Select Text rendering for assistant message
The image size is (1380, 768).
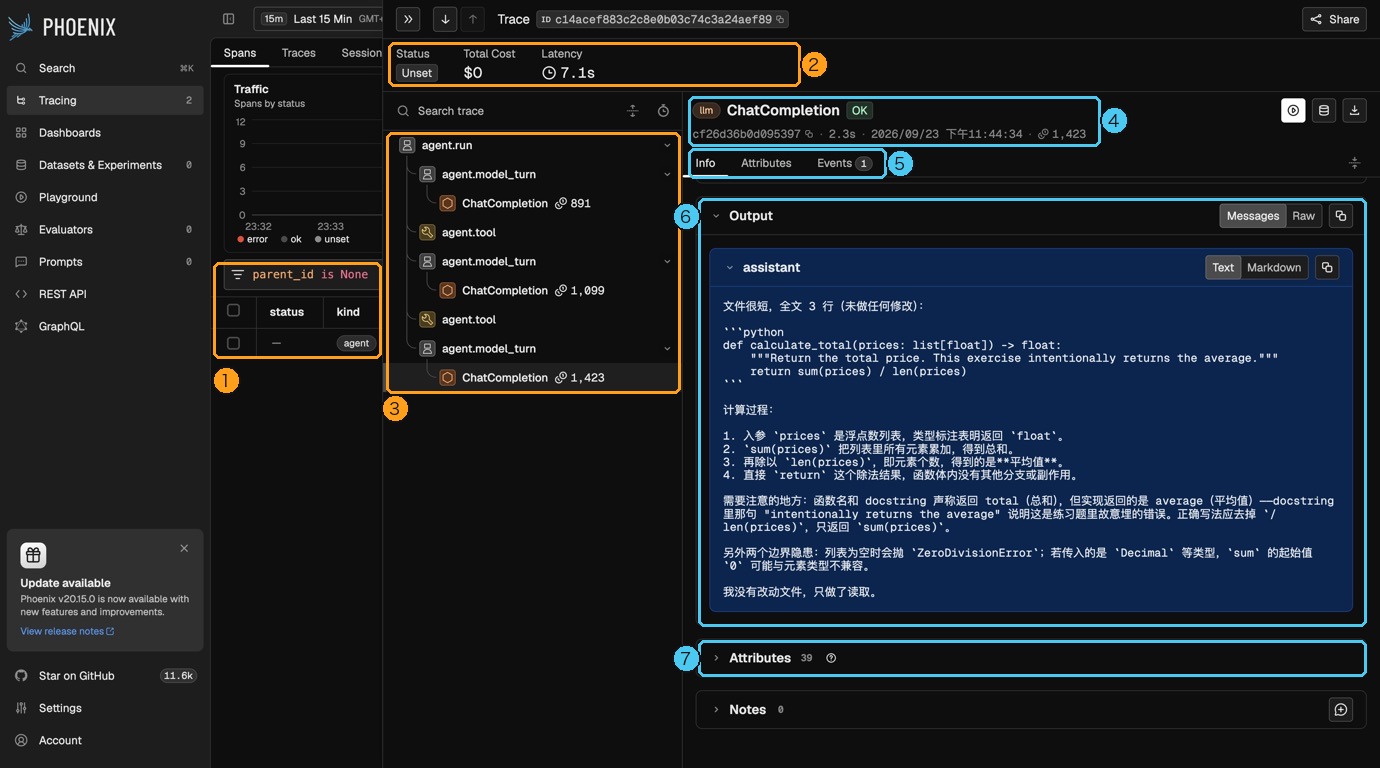pyautogui.click(x=1223, y=267)
